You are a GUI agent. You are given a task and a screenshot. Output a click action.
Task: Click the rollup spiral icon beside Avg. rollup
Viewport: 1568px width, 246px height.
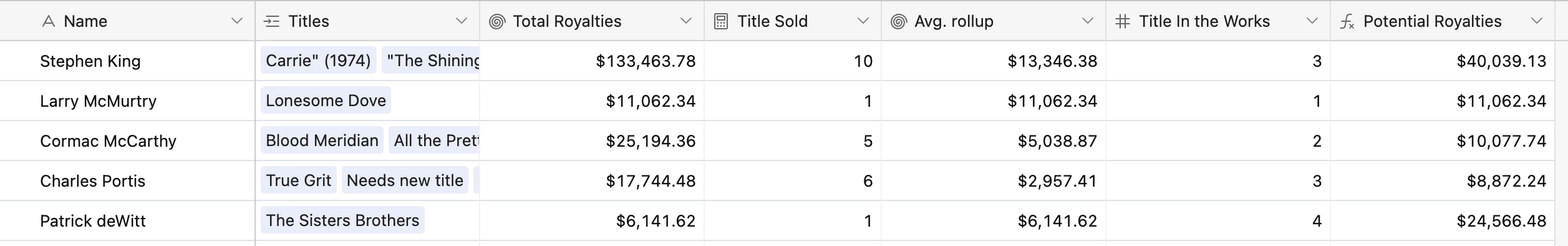(x=898, y=21)
